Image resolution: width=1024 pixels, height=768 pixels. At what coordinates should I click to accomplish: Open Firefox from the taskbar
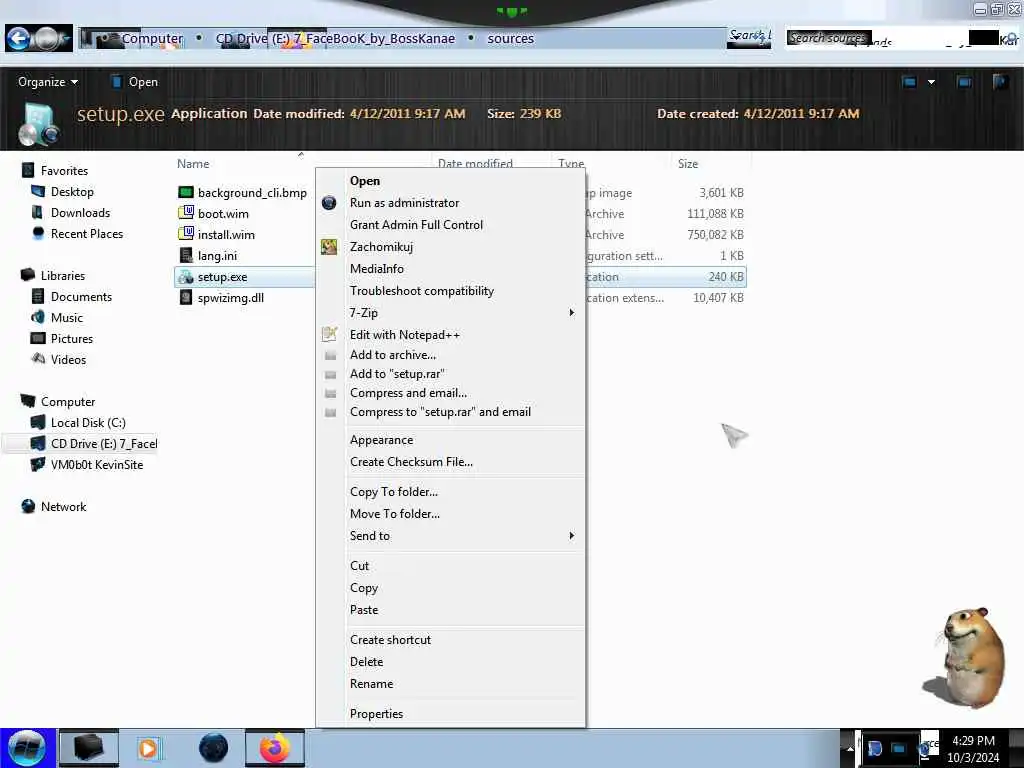(274, 748)
